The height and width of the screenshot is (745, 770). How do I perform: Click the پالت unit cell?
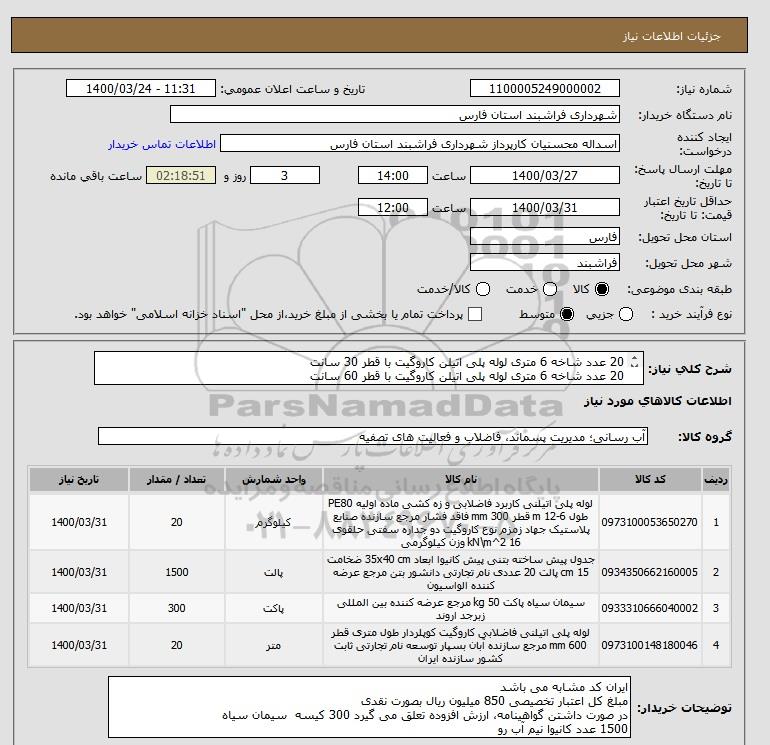coord(274,573)
